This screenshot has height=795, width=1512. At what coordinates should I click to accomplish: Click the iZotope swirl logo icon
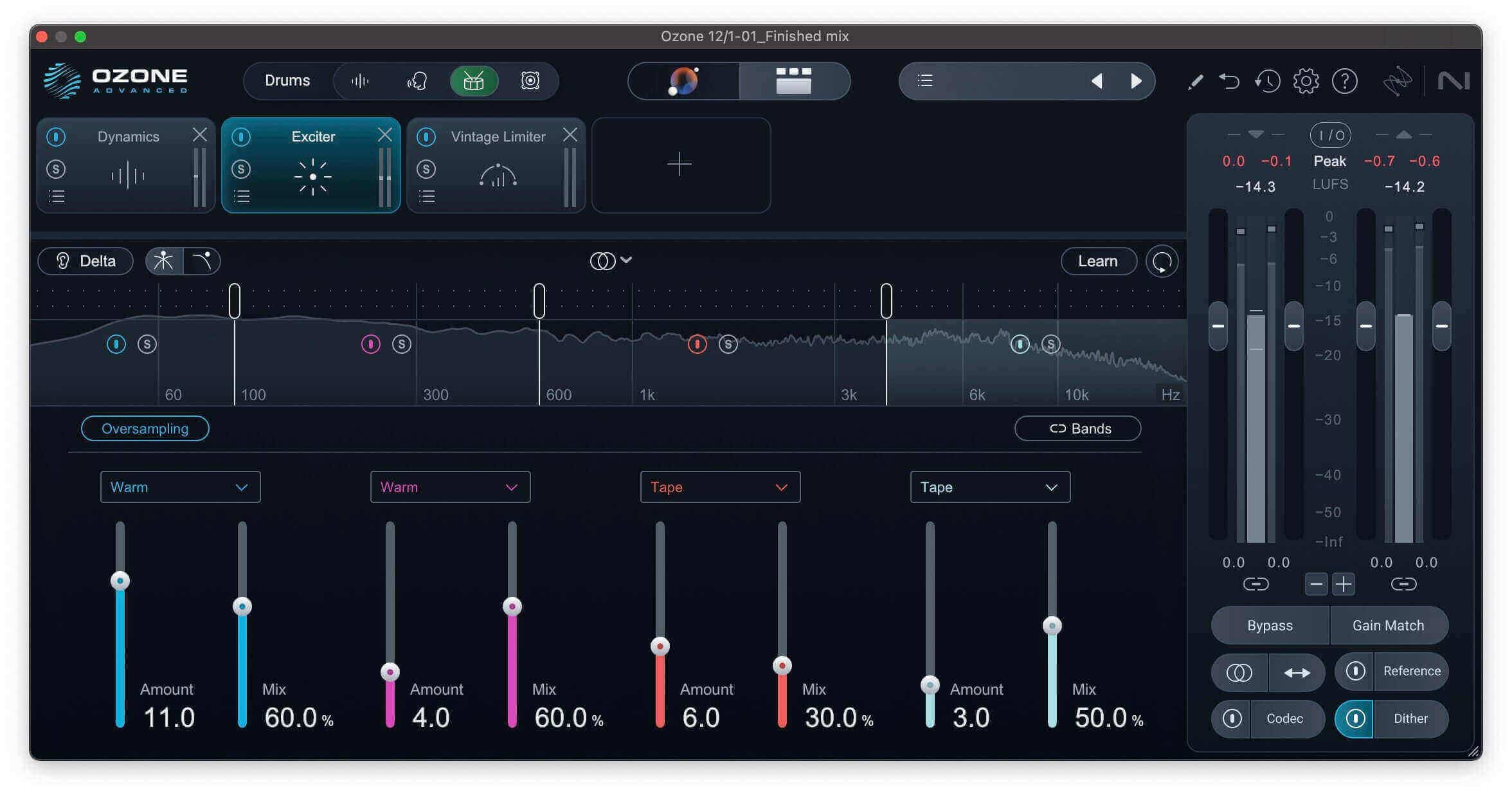coord(1398,81)
